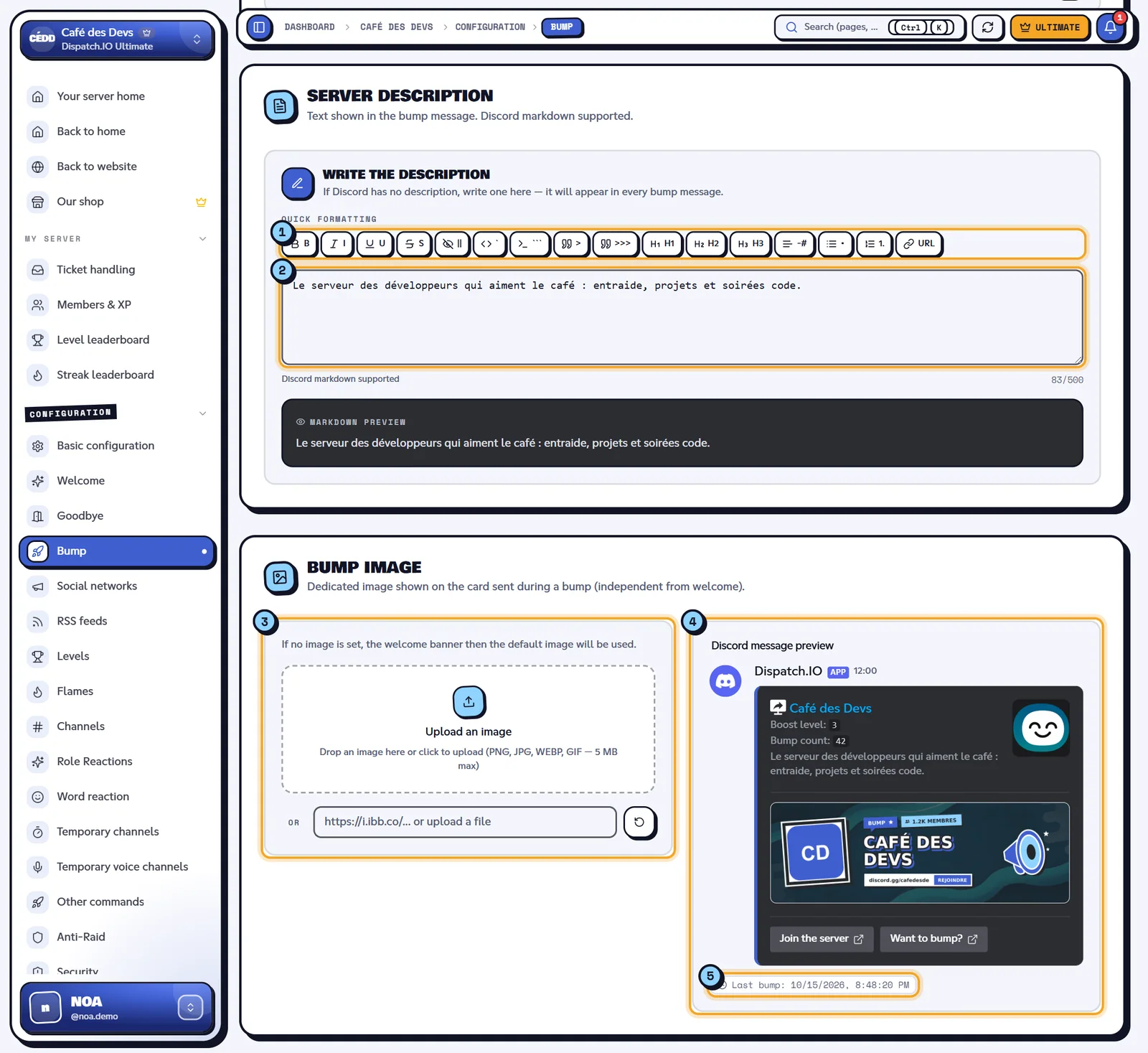1148x1053 pixels.
Task: Open notifications bell
Action: click(x=1110, y=27)
